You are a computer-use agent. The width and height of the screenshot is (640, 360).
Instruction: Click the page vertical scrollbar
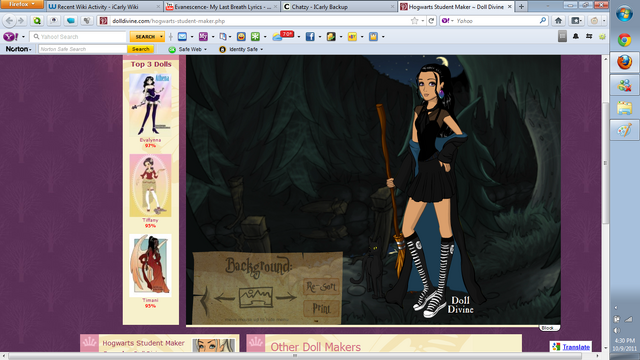(x=605, y=163)
